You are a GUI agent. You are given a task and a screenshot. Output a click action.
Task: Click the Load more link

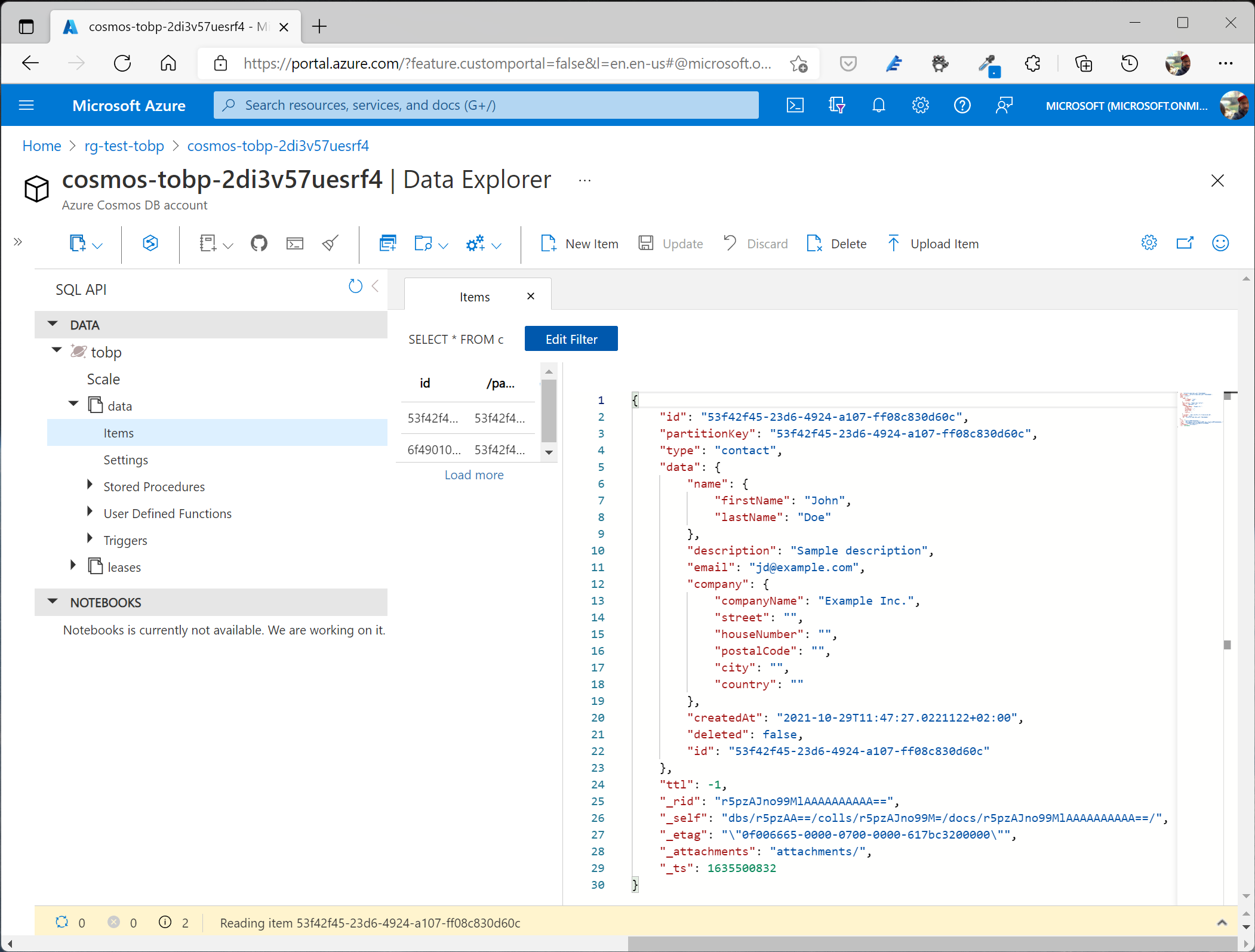473,475
